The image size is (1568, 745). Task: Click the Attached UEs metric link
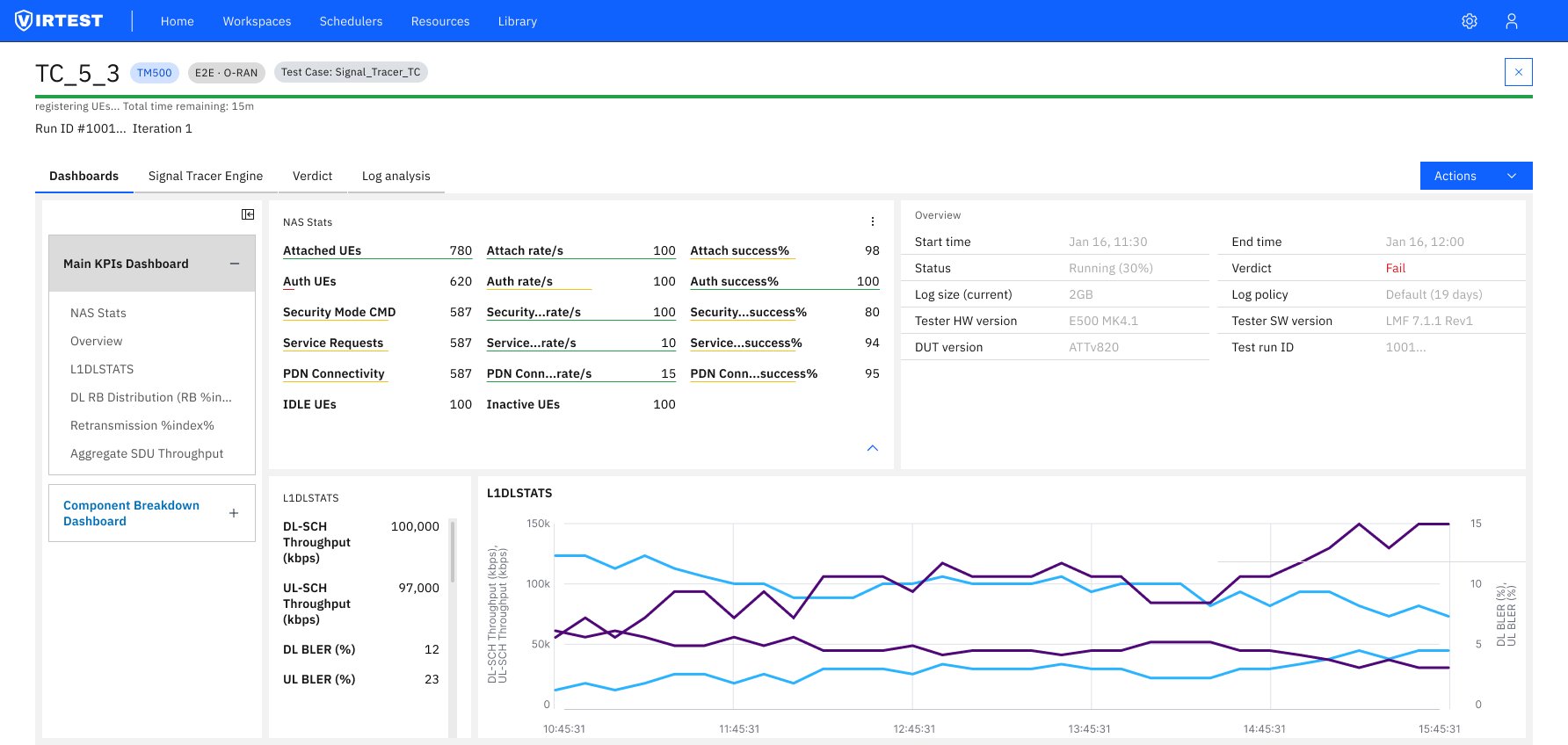[x=322, y=250]
